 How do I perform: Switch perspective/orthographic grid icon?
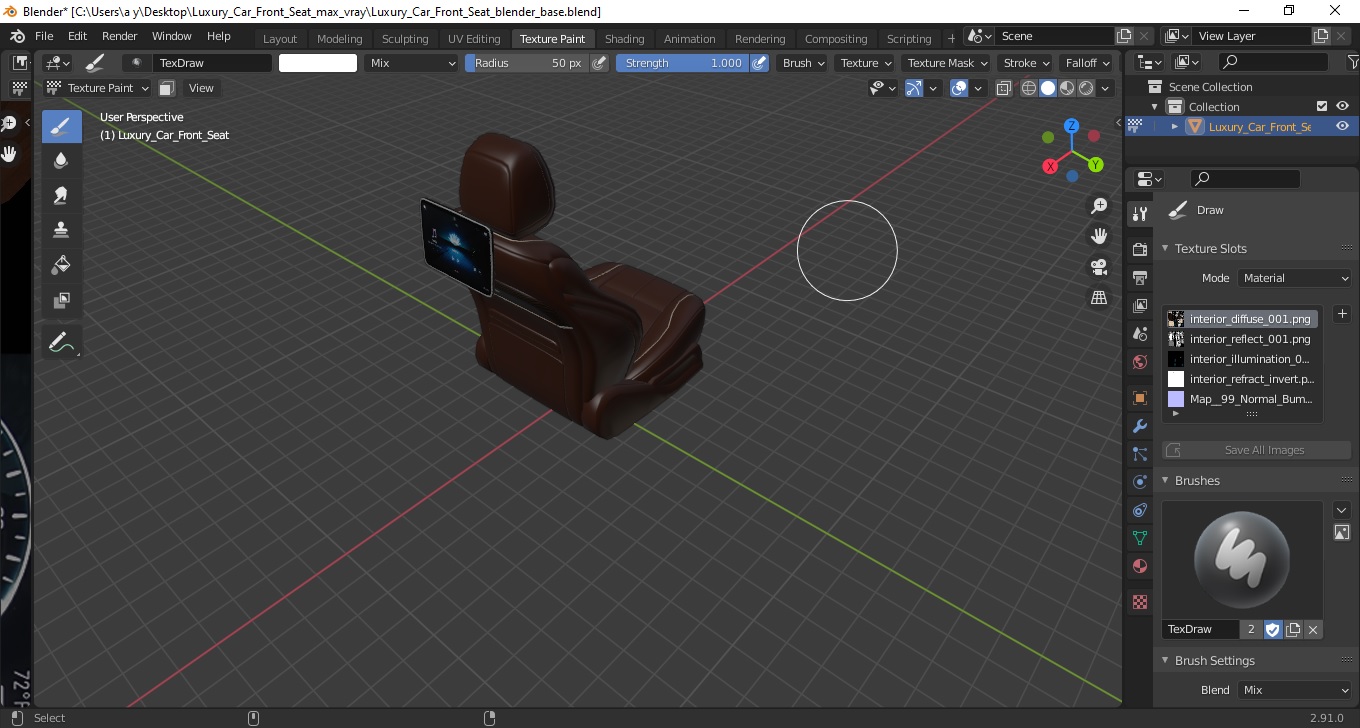pyautogui.click(x=1099, y=298)
